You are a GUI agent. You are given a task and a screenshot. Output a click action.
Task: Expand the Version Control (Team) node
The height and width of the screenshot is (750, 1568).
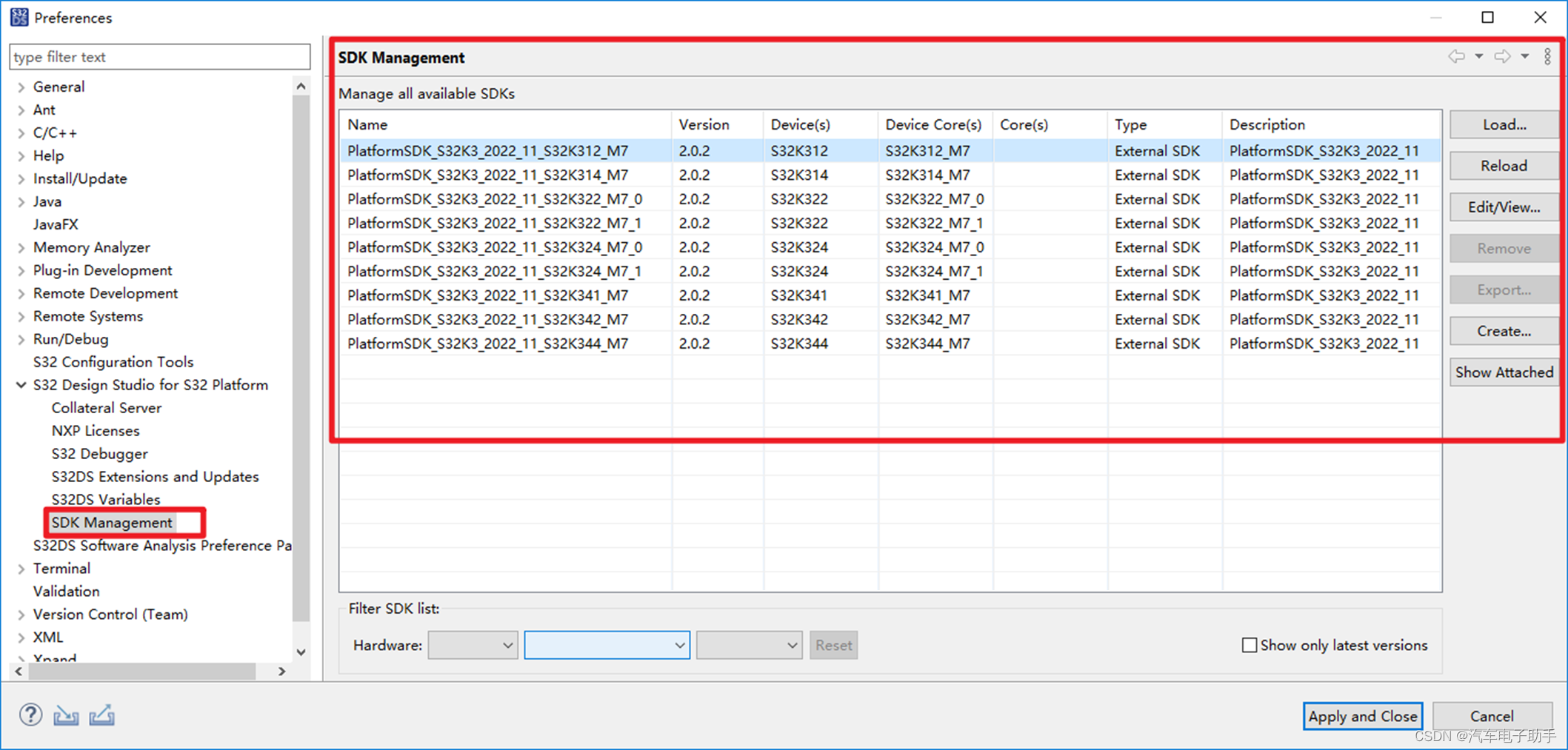21,615
